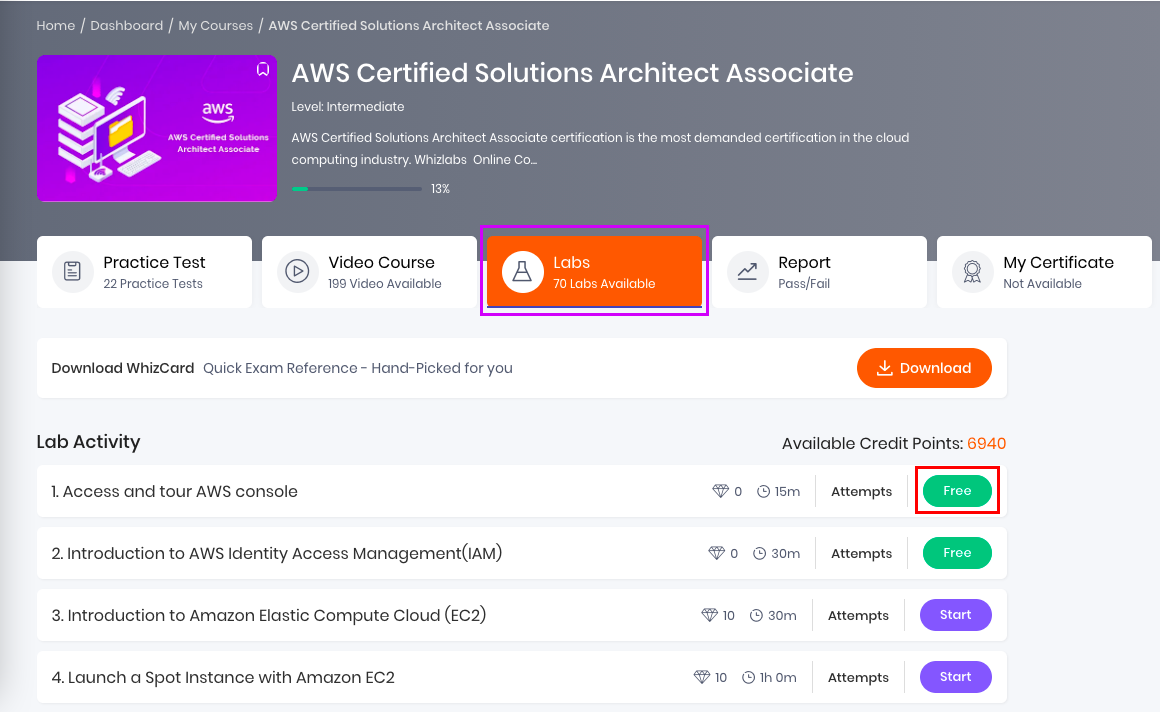Click the 'Lab Activity' heading
Viewport: 1160px width, 712px height.
(88, 442)
